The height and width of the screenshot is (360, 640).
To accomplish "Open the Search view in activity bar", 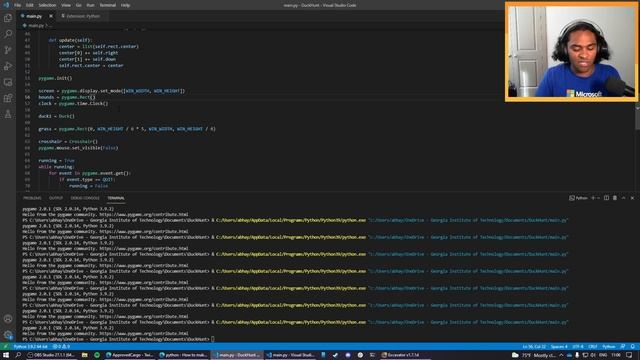I will pos(8,34).
